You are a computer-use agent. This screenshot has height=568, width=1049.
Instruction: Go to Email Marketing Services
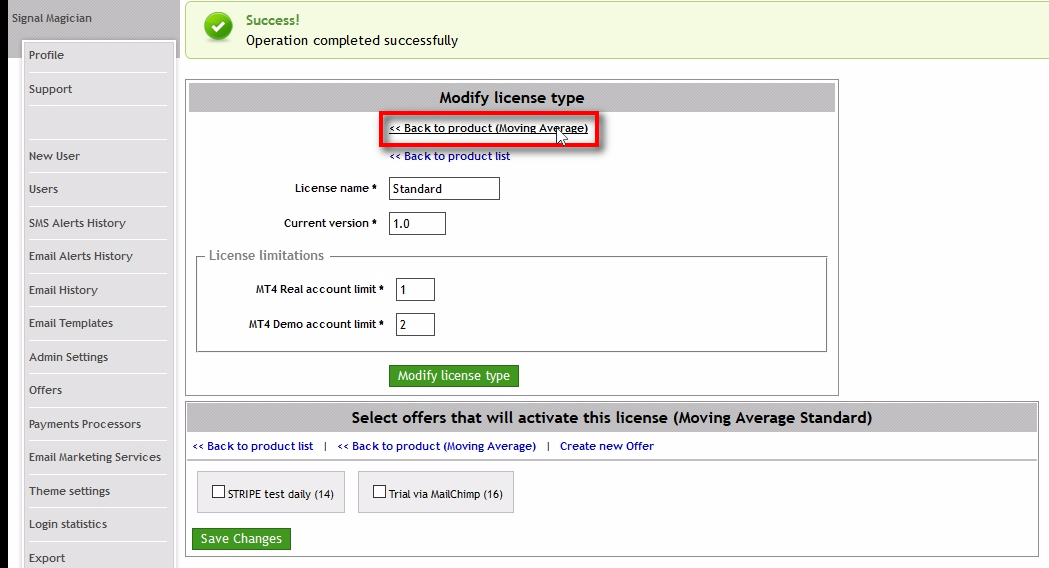(94, 457)
